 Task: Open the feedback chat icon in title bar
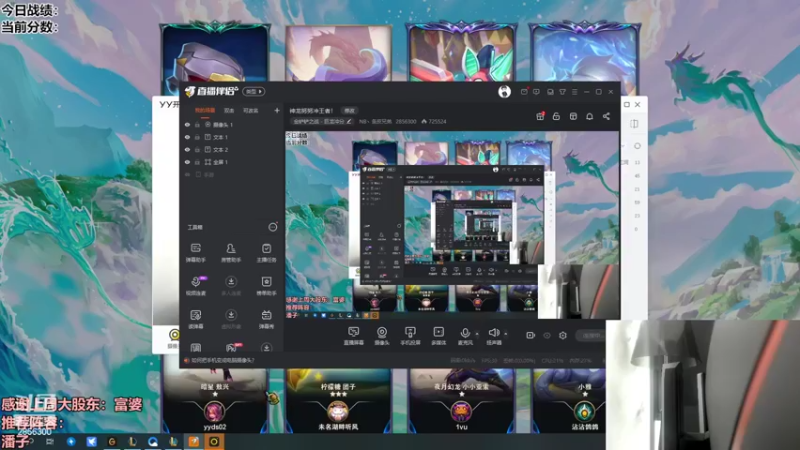click(536, 92)
